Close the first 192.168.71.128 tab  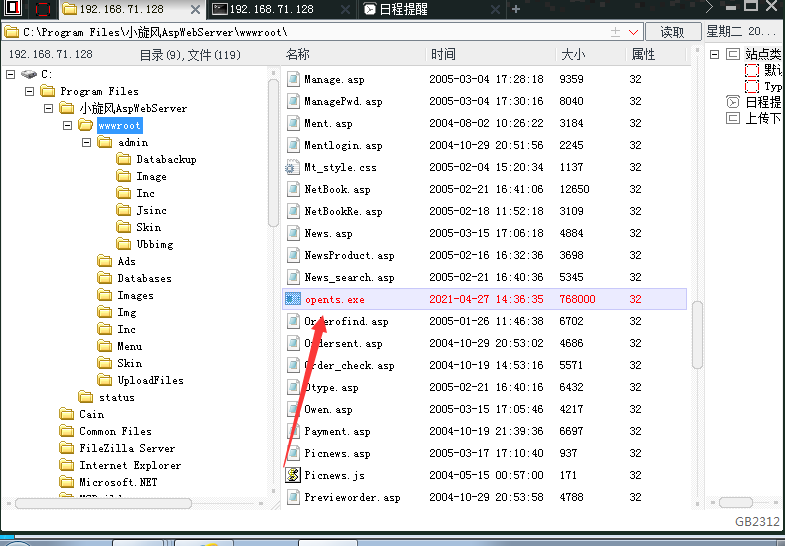(x=195, y=9)
